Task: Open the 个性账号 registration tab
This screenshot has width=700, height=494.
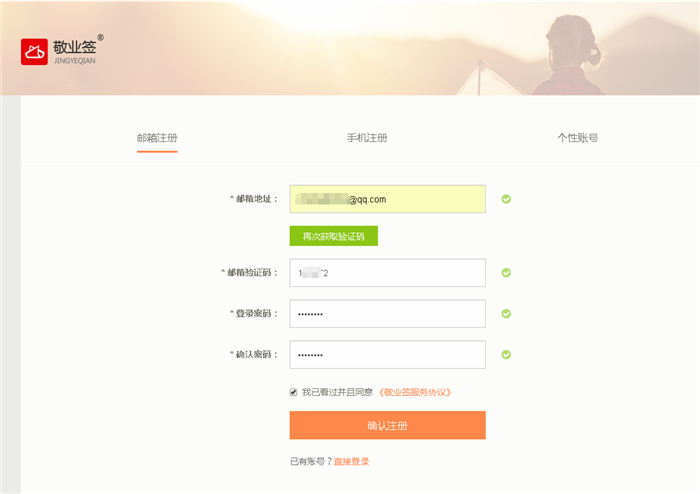Action: pos(577,137)
